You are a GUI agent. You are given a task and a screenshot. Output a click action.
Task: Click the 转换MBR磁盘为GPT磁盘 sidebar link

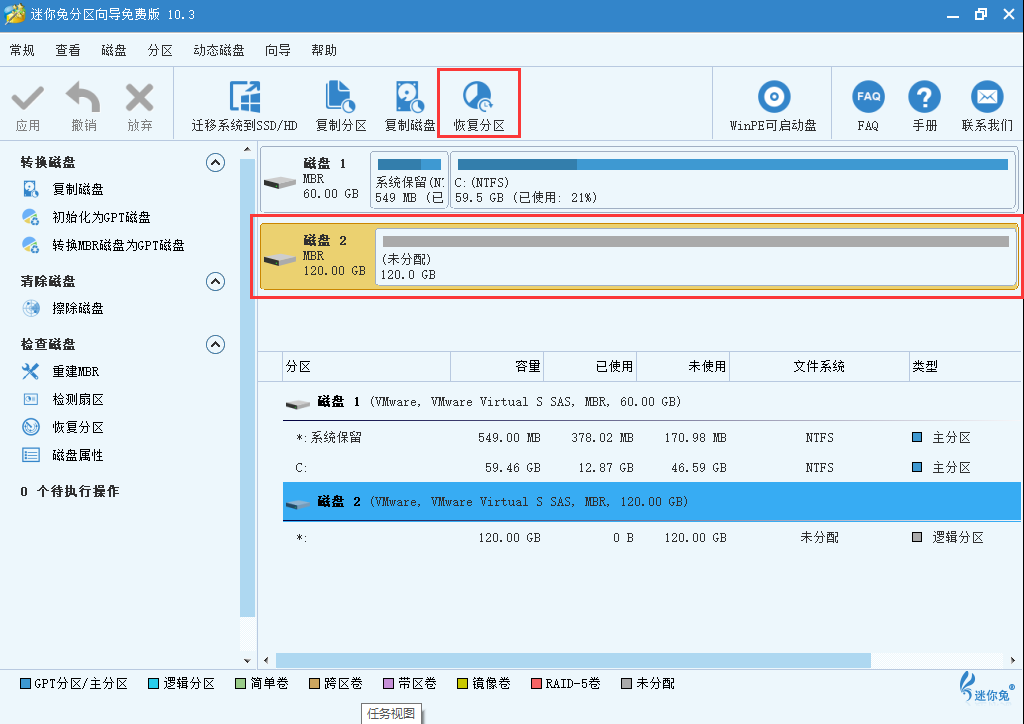(x=118, y=245)
